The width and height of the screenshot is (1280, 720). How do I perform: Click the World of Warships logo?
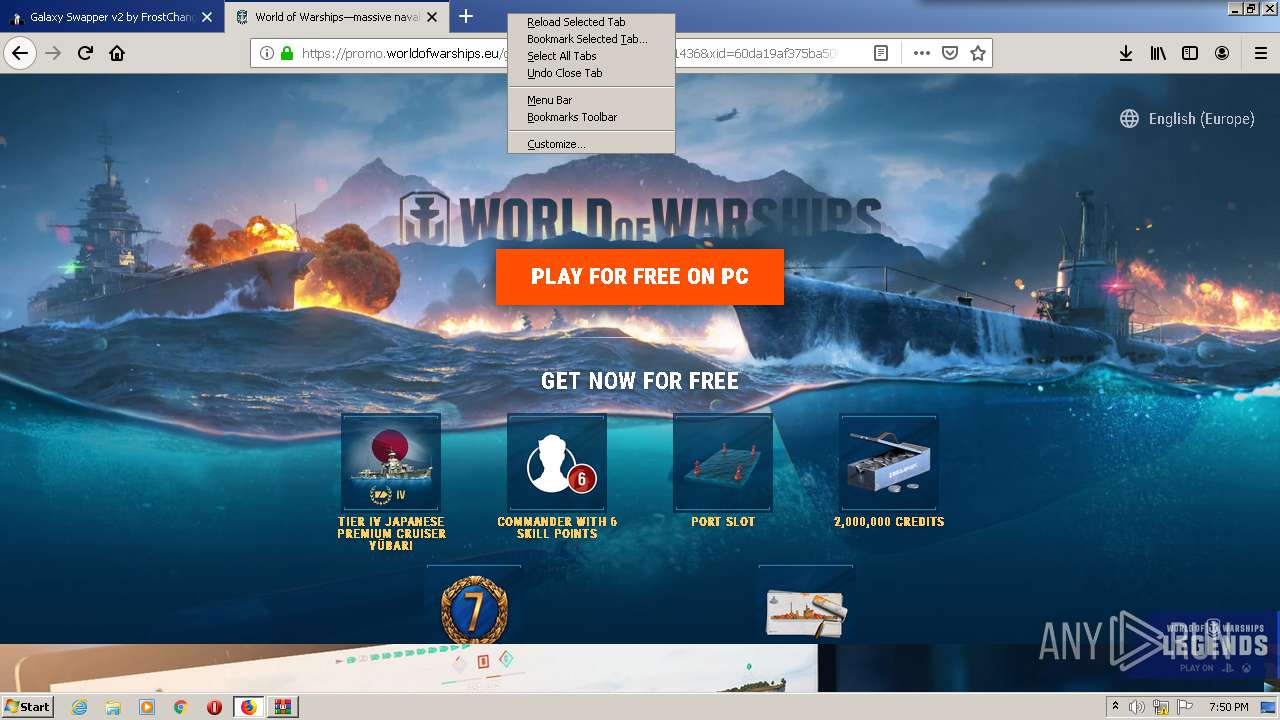[640, 218]
